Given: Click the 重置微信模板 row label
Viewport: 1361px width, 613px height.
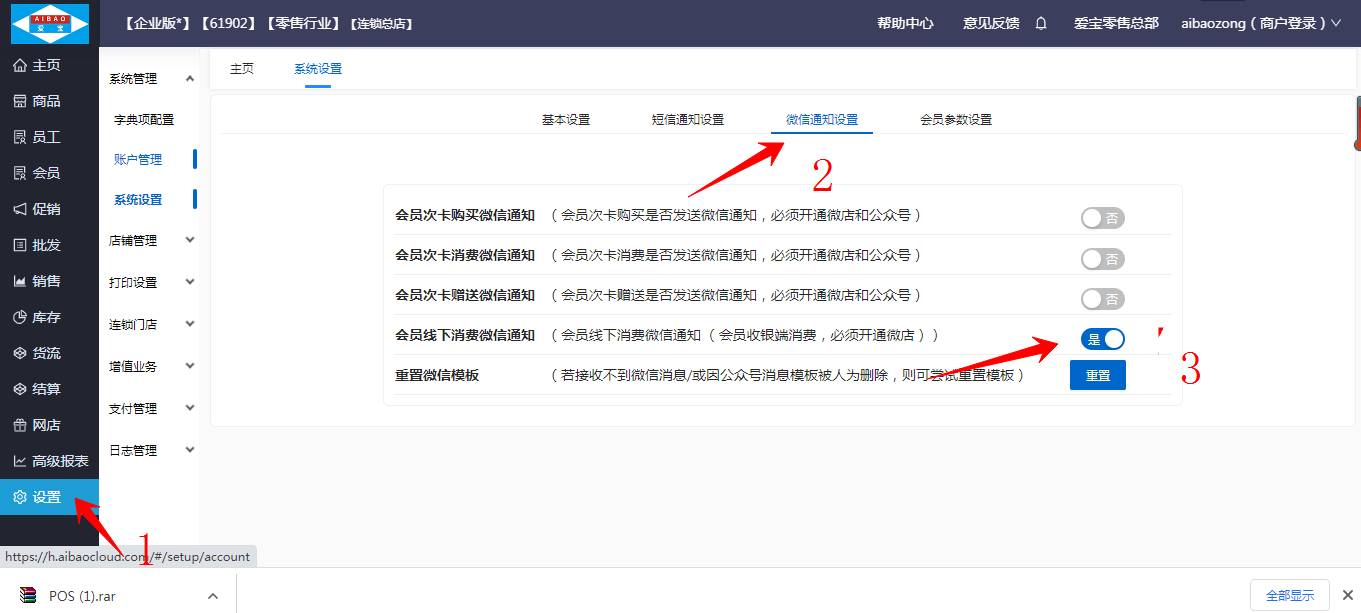Looking at the screenshot, I should pos(437,376).
